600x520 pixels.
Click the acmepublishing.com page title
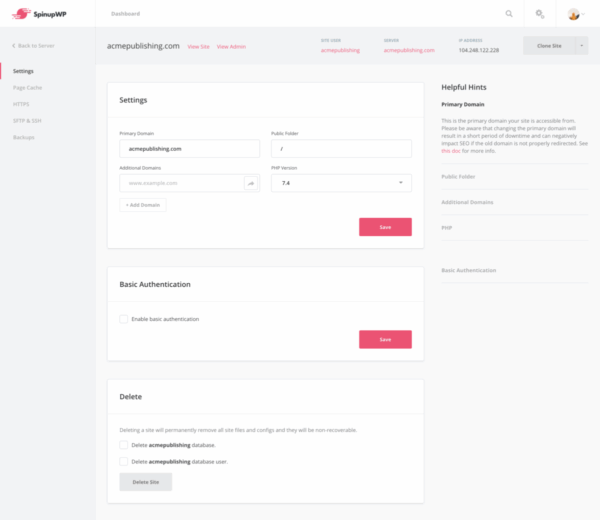143,46
